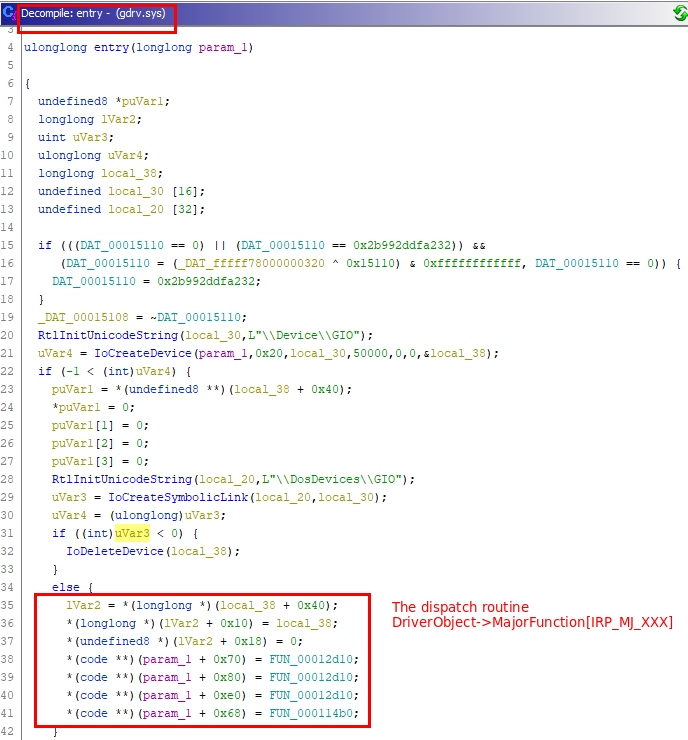
Task: Click the 'Decompile: entry - (gdrv.sys)' title
Action: (x=93, y=13)
